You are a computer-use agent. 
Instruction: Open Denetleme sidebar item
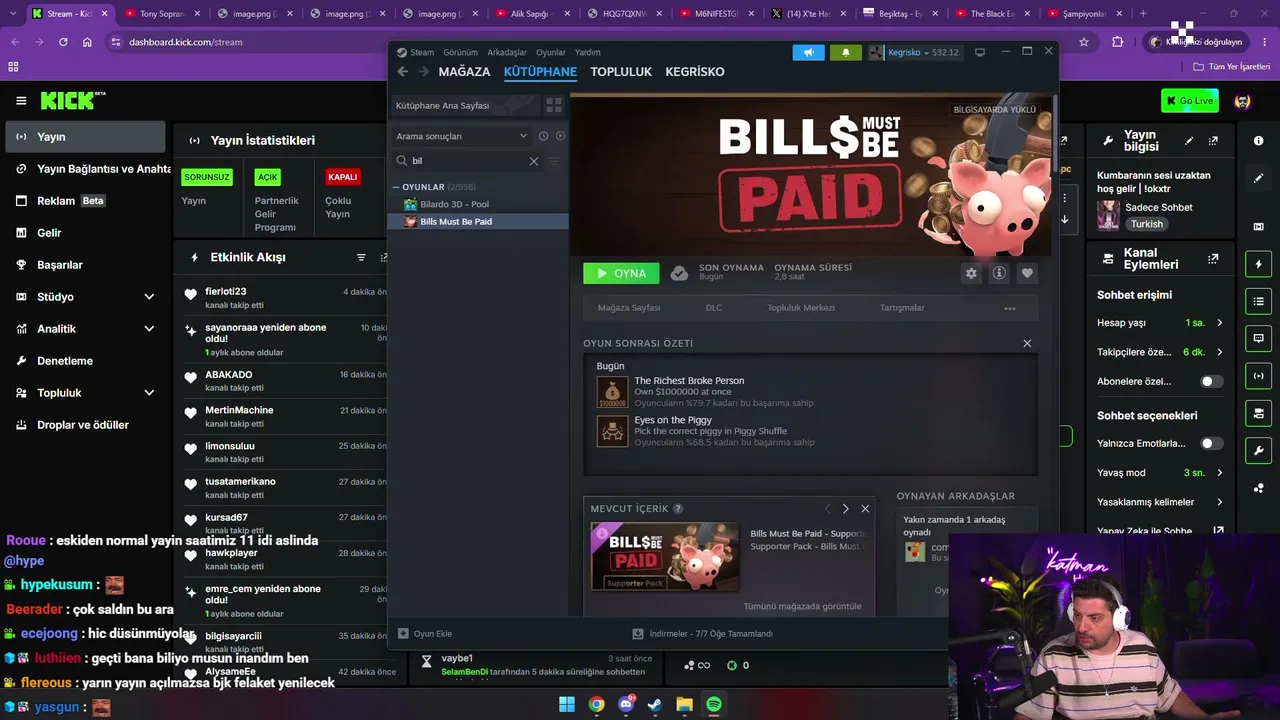[x=85, y=361]
